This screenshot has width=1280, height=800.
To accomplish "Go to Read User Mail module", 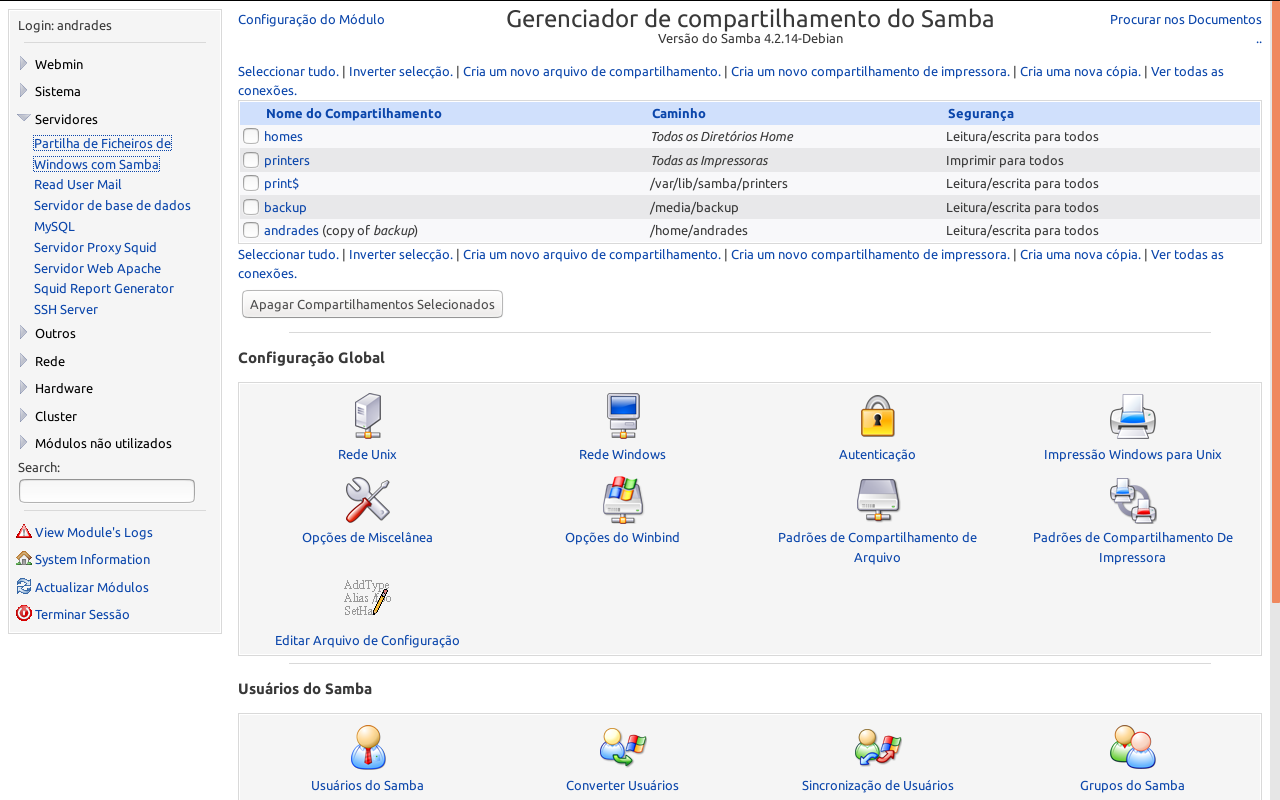I will click(78, 184).
